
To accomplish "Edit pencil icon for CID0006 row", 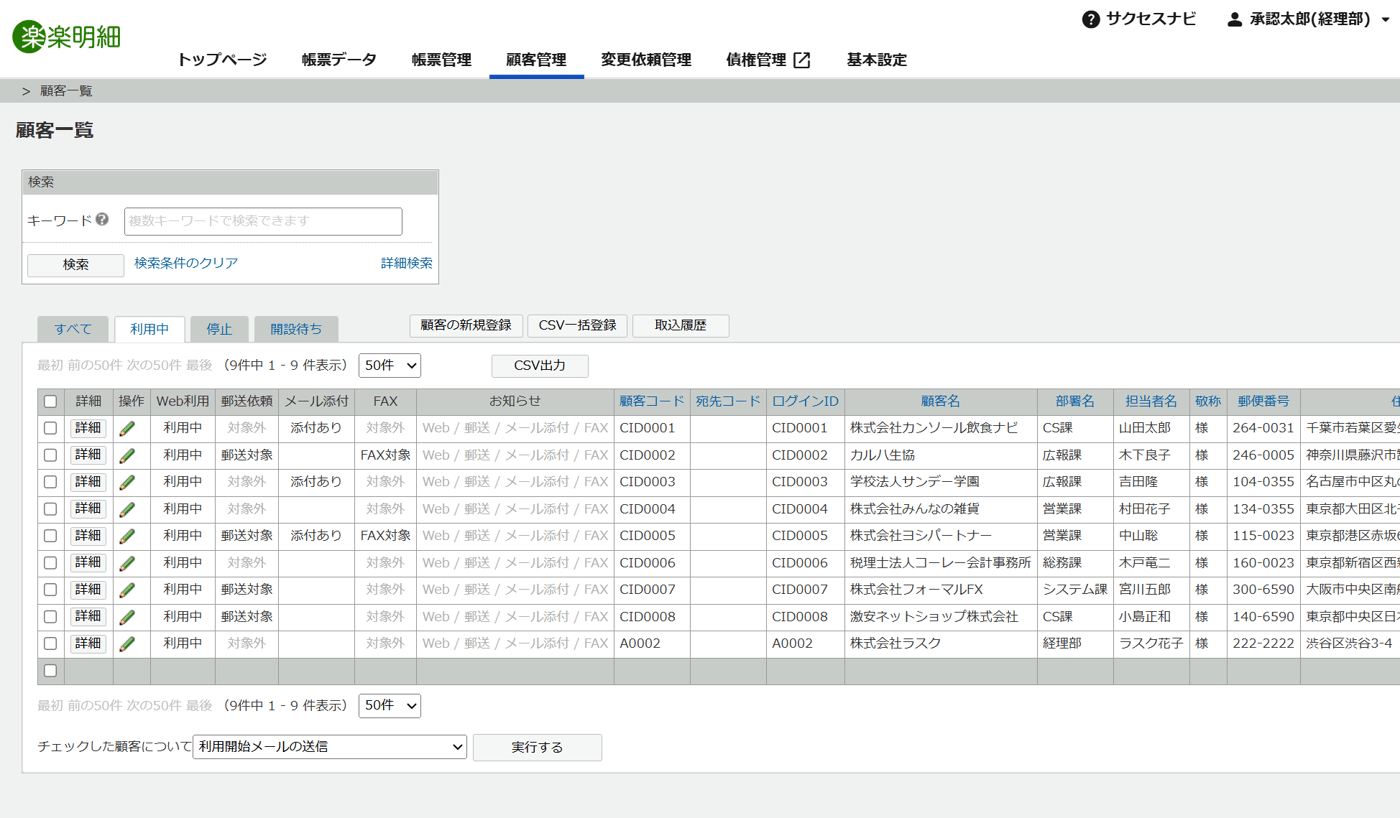I will pos(127,563).
